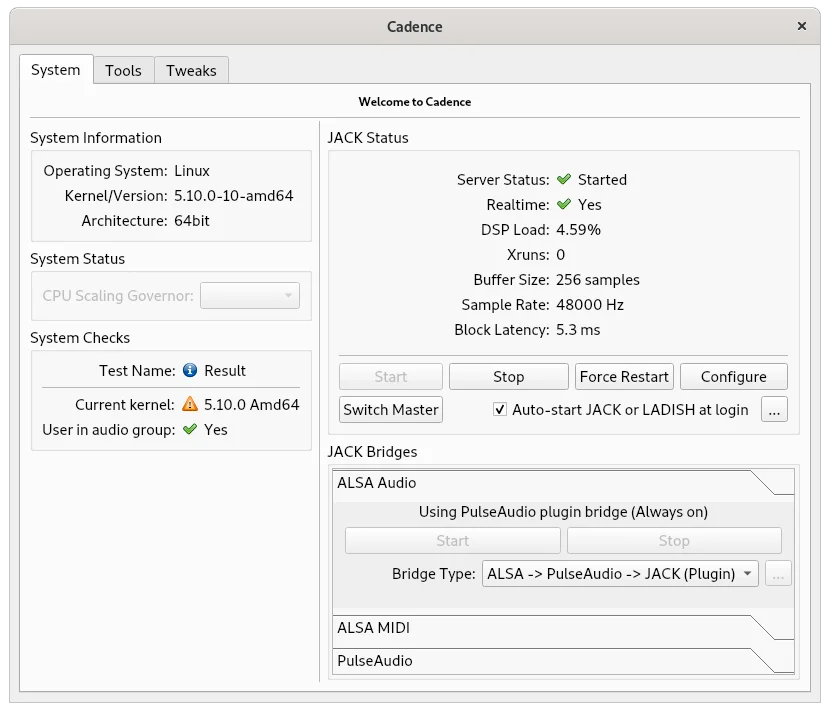The width and height of the screenshot is (830, 712).
Task: Click the JACK Start button
Action: [391, 376]
